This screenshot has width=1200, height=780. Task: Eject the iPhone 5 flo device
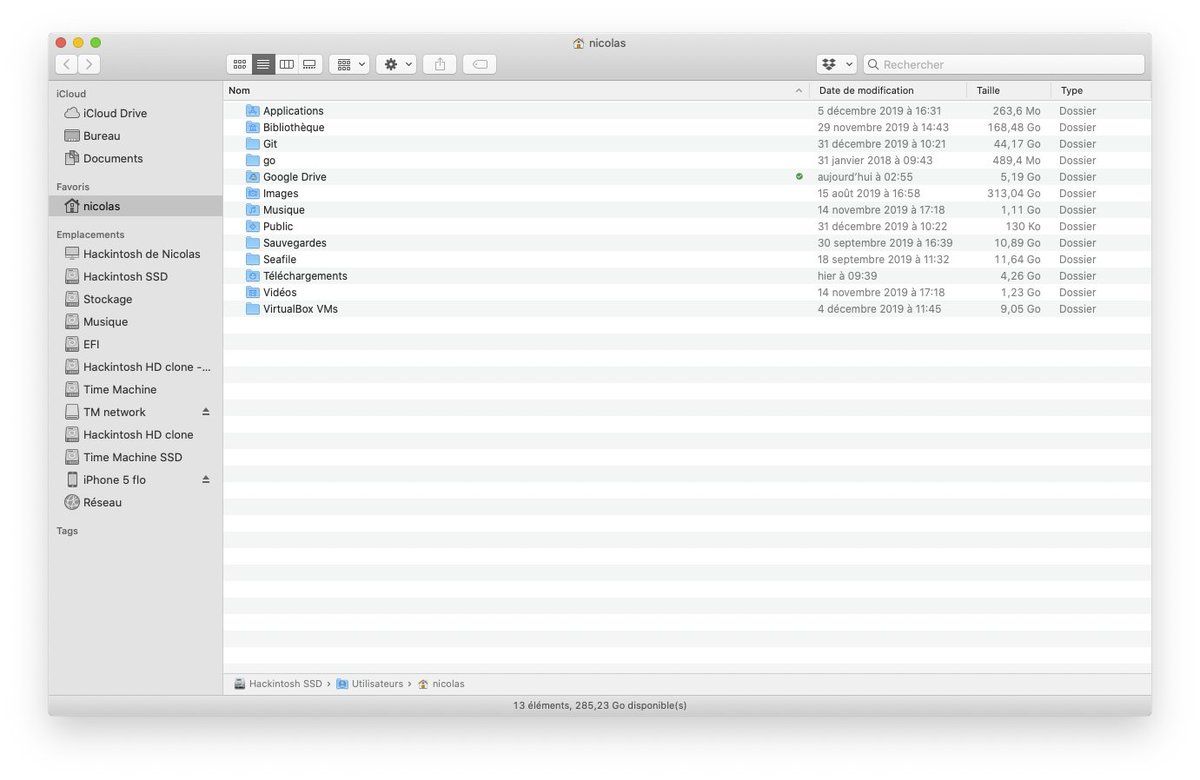tap(206, 480)
